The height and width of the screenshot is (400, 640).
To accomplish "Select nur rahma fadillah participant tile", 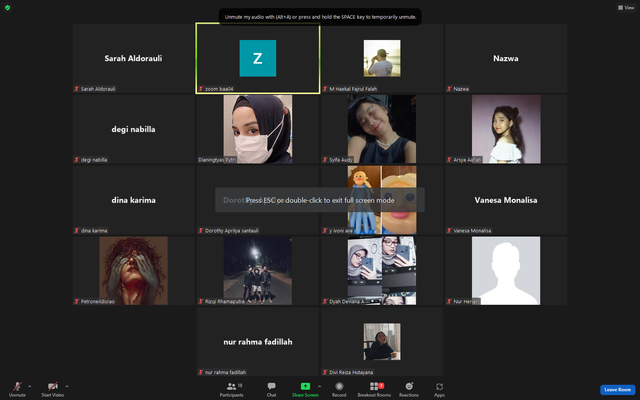I will [258, 342].
